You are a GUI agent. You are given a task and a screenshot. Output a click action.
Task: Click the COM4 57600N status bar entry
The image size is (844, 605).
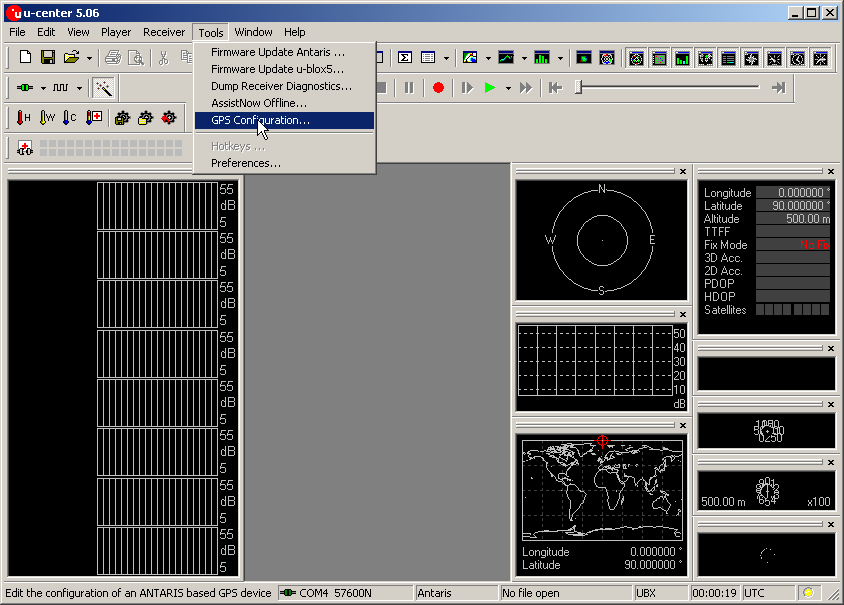(345, 593)
